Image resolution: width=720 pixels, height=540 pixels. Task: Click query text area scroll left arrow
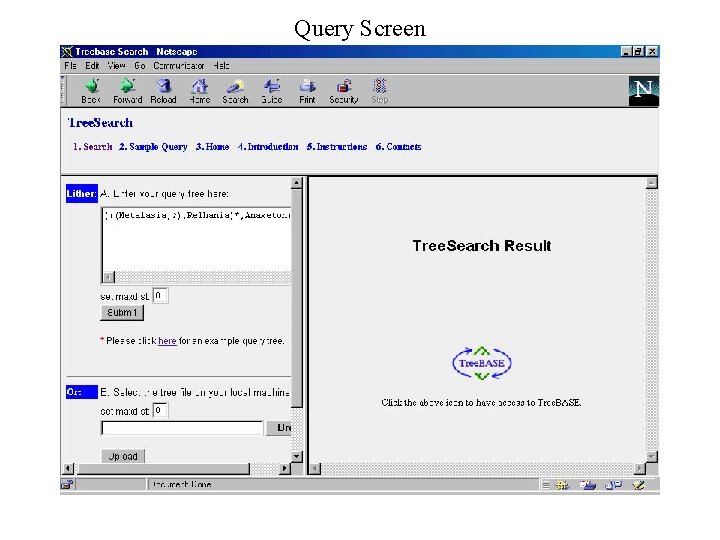[109, 277]
